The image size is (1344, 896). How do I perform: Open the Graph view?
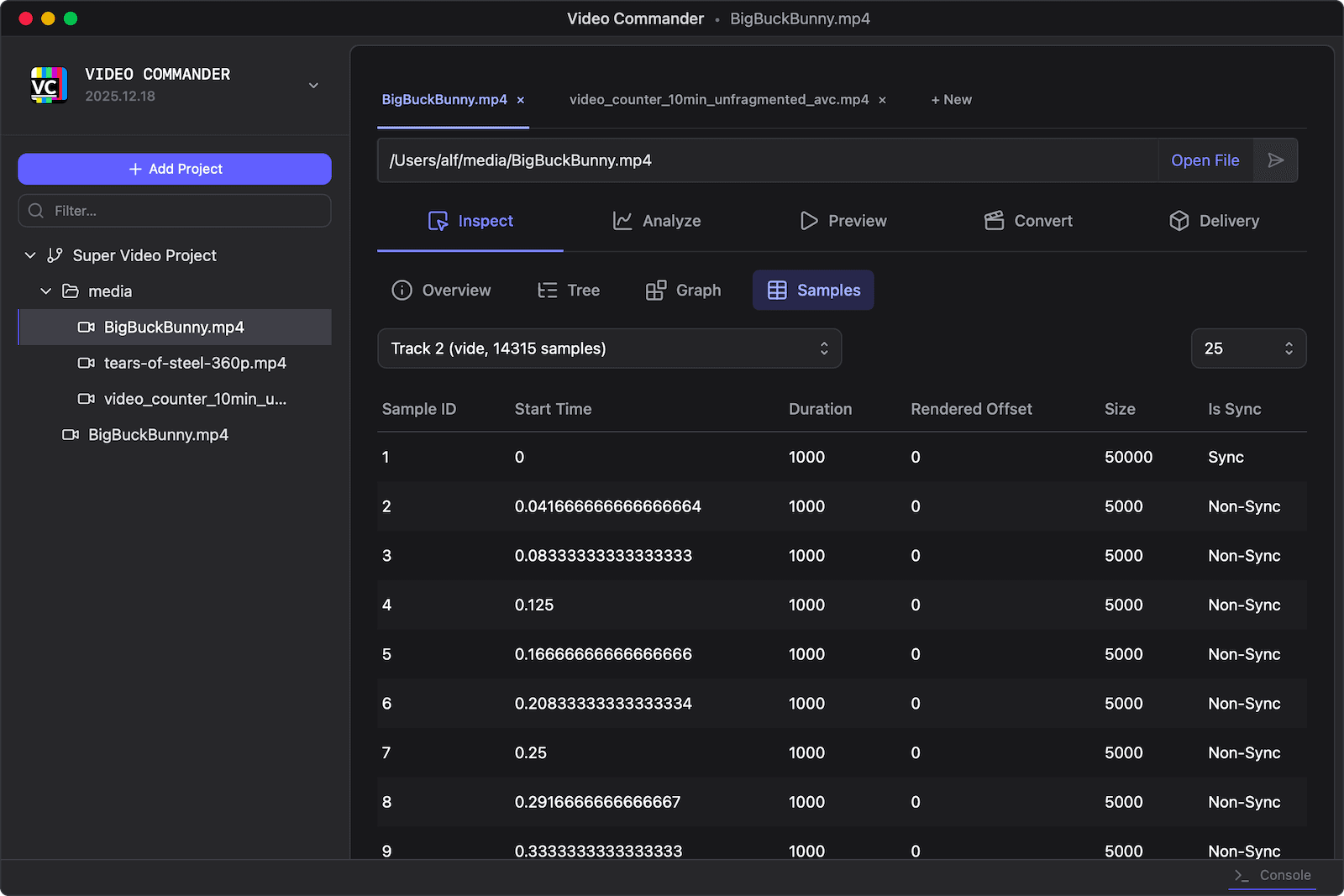coord(683,291)
